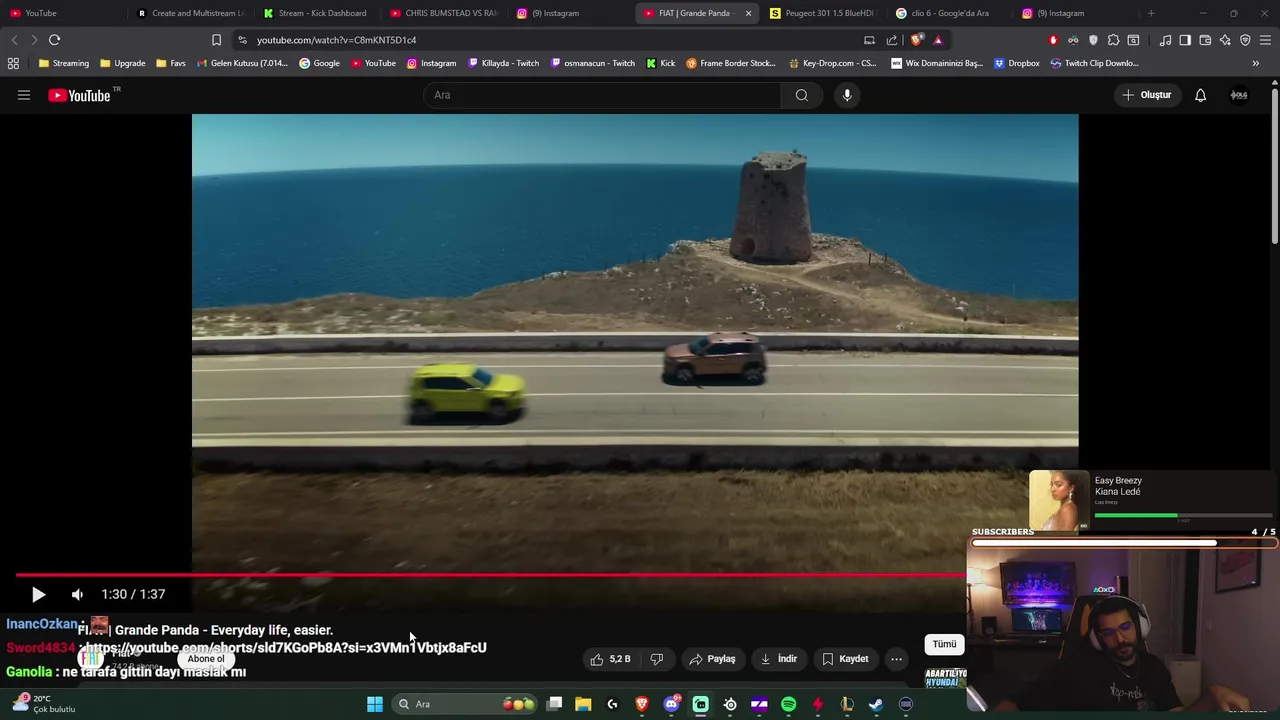Viewport: 1280px width, 720px height.
Task: Start voice search with the microphone
Action: point(847,95)
